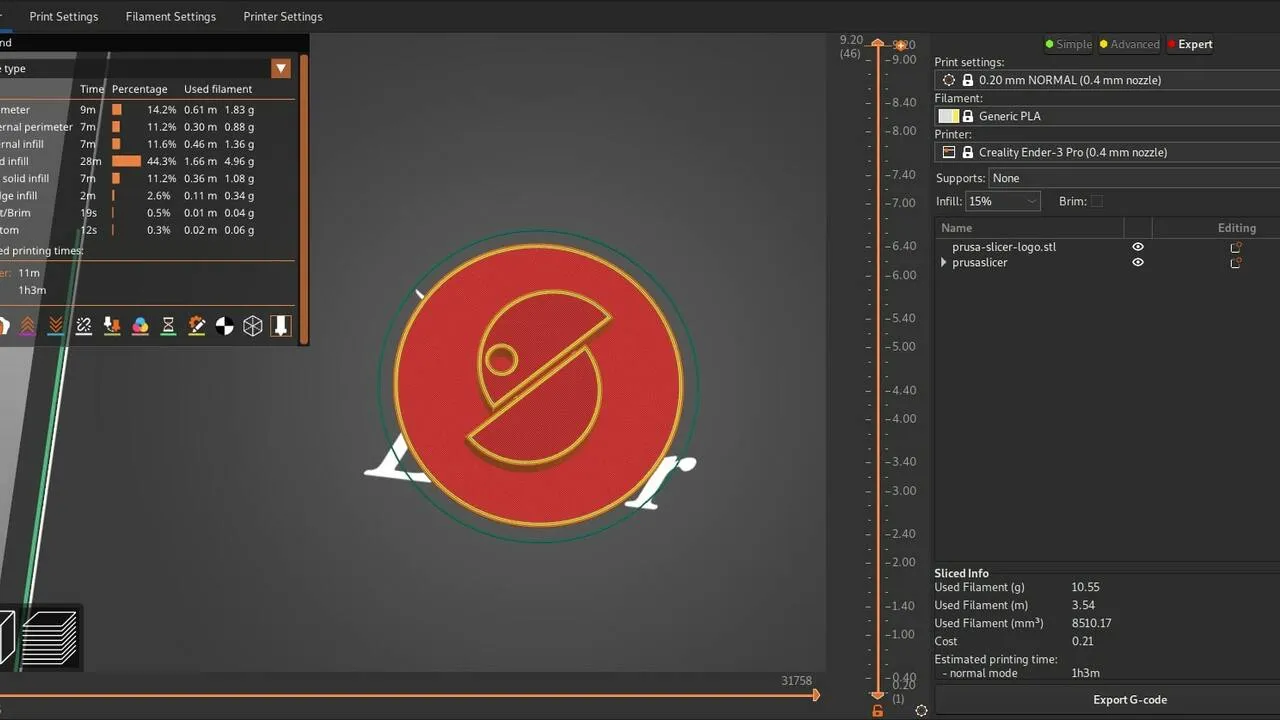The width and height of the screenshot is (1280, 720).
Task: Switch to Simple mode
Action: tap(1069, 44)
